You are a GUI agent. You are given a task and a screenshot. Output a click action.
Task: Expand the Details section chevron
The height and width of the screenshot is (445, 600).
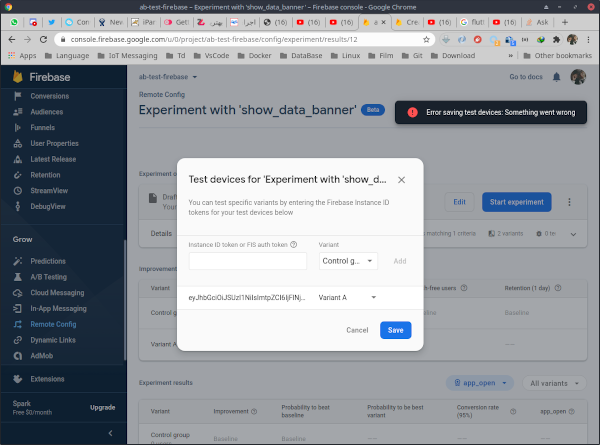(x=573, y=234)
